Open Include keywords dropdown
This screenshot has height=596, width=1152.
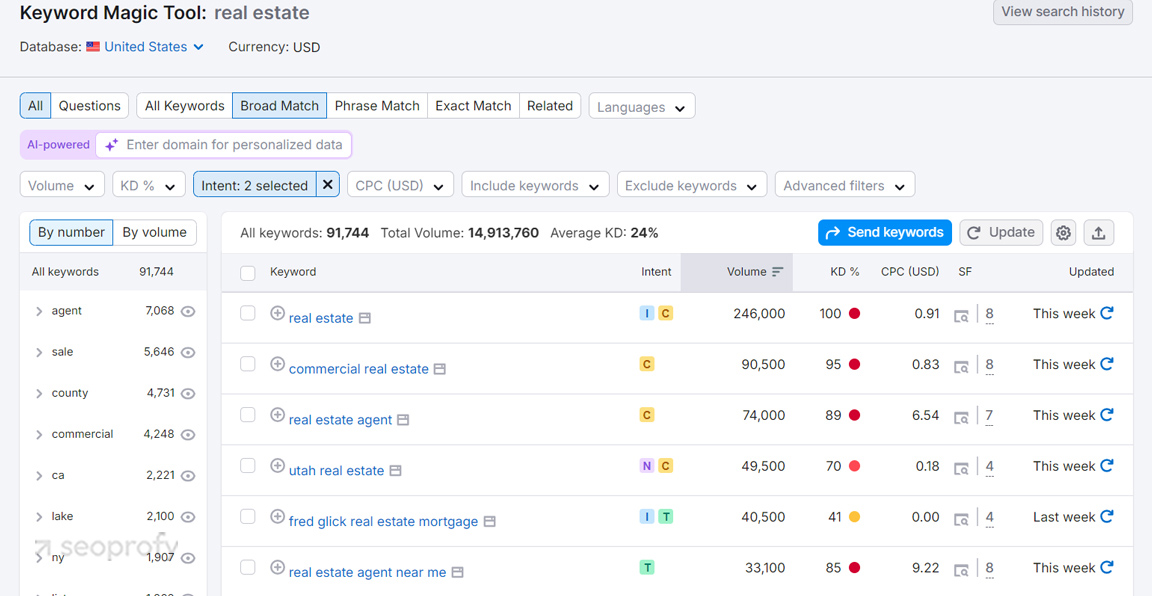[x=536, y=185]
